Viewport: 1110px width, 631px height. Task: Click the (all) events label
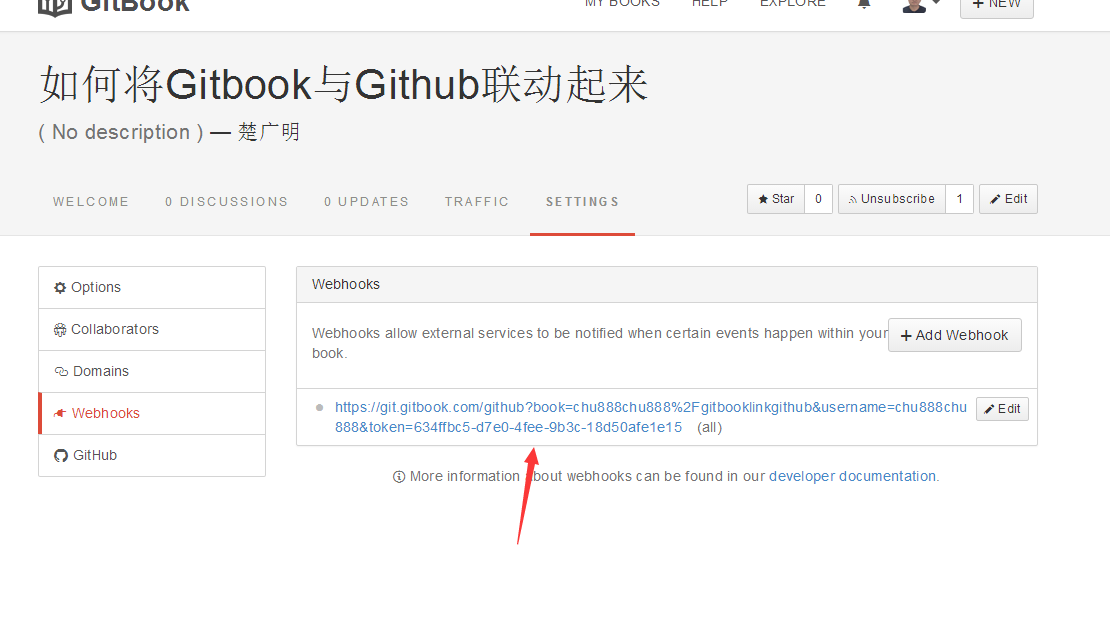pos(709,428)
